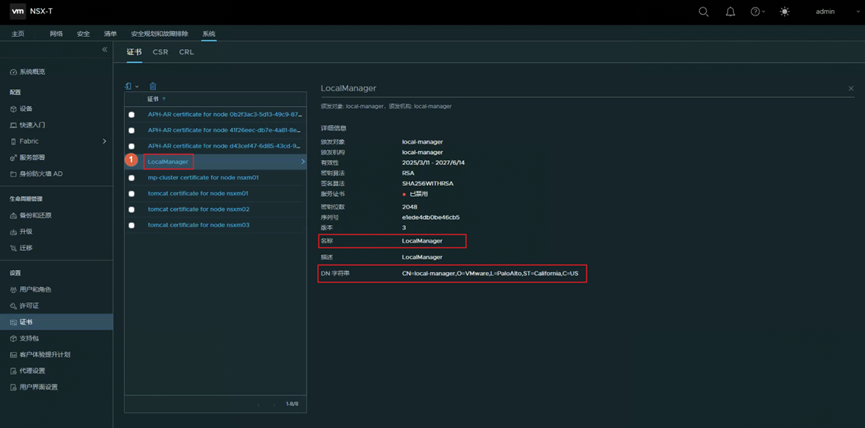Switch to the CRL sub-tab
This screenshot has width=865, height=428.
[186, 52]
